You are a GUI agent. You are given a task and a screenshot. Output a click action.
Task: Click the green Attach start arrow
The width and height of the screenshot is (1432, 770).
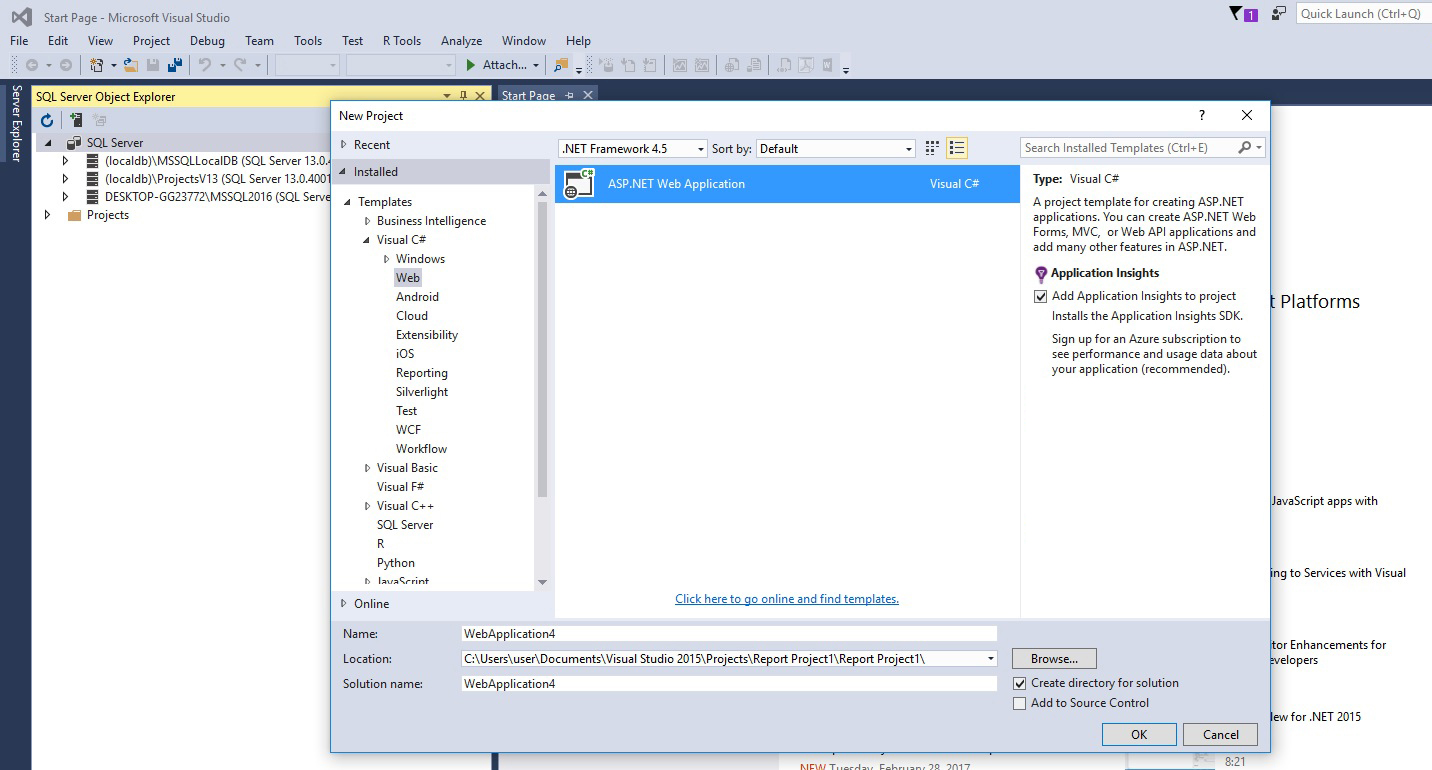(471, 65)
